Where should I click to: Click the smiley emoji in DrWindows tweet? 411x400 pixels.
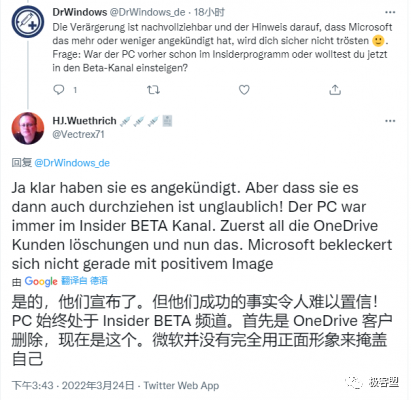[x=378, y=41]
